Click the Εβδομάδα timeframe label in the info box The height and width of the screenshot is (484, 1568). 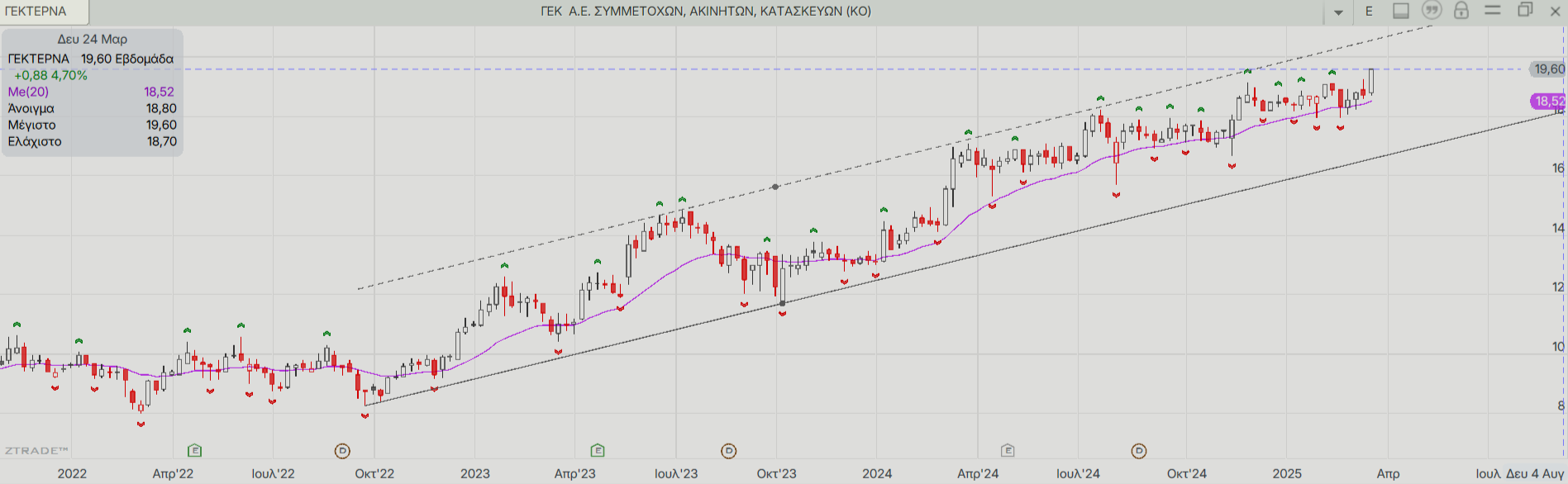point(145,59)
